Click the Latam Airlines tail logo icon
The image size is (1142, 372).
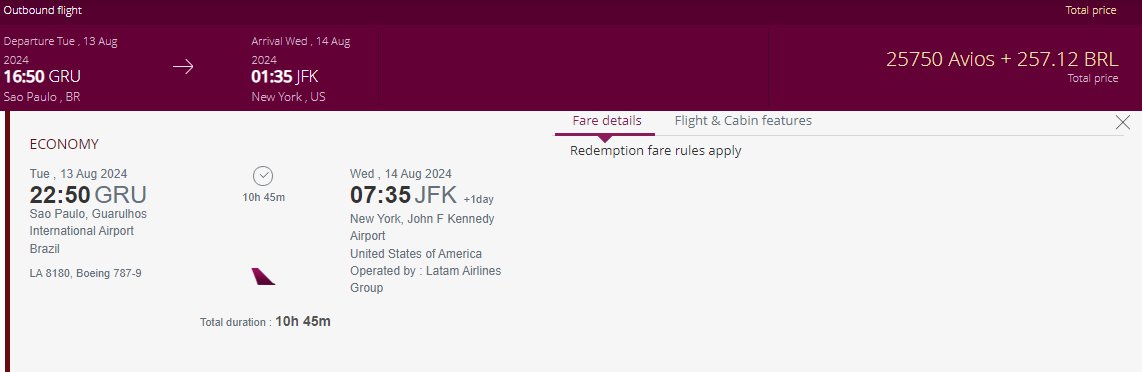[263, 277]
